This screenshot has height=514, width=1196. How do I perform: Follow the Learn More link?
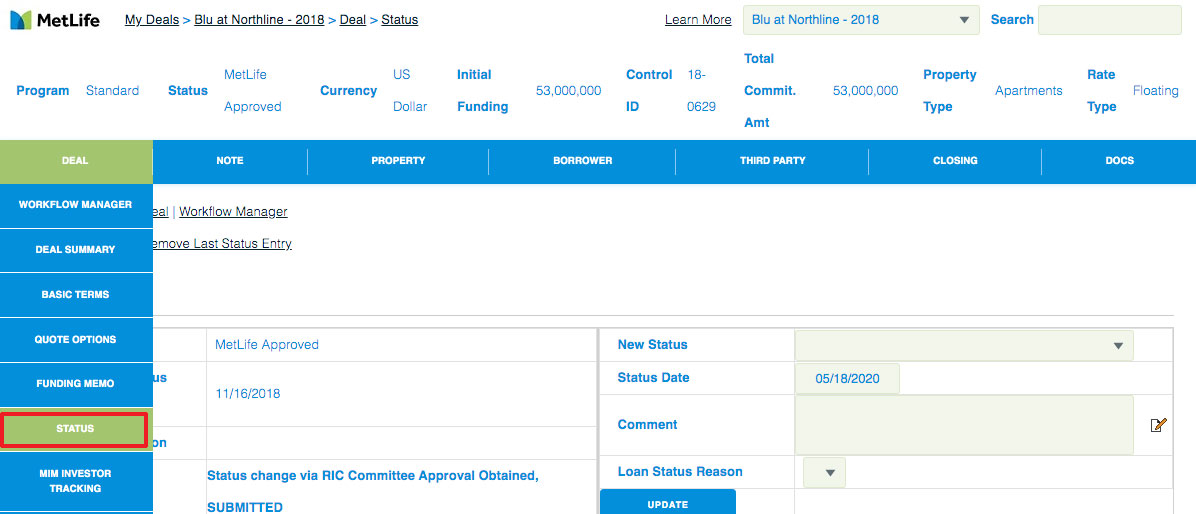[698, 20]
